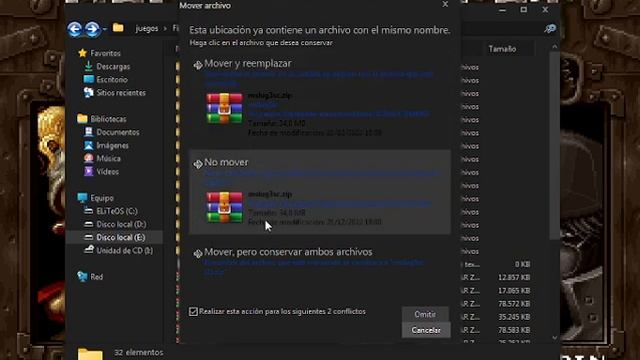
Task: Click the arrow icon beside No mover
Action: pyautogui.click(x=198, y=164)
